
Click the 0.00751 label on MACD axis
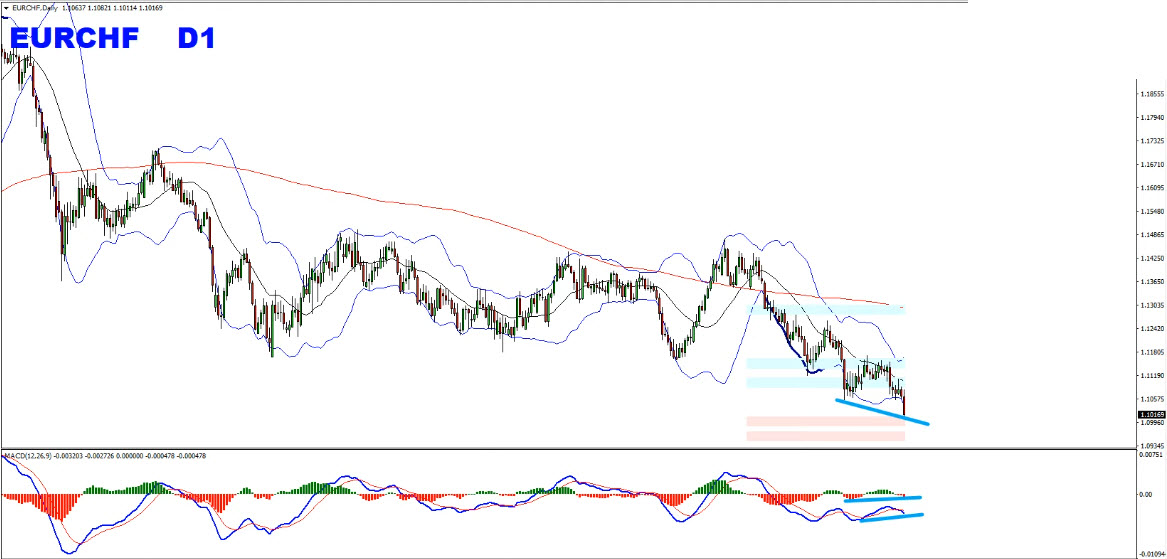[1152, 456]
